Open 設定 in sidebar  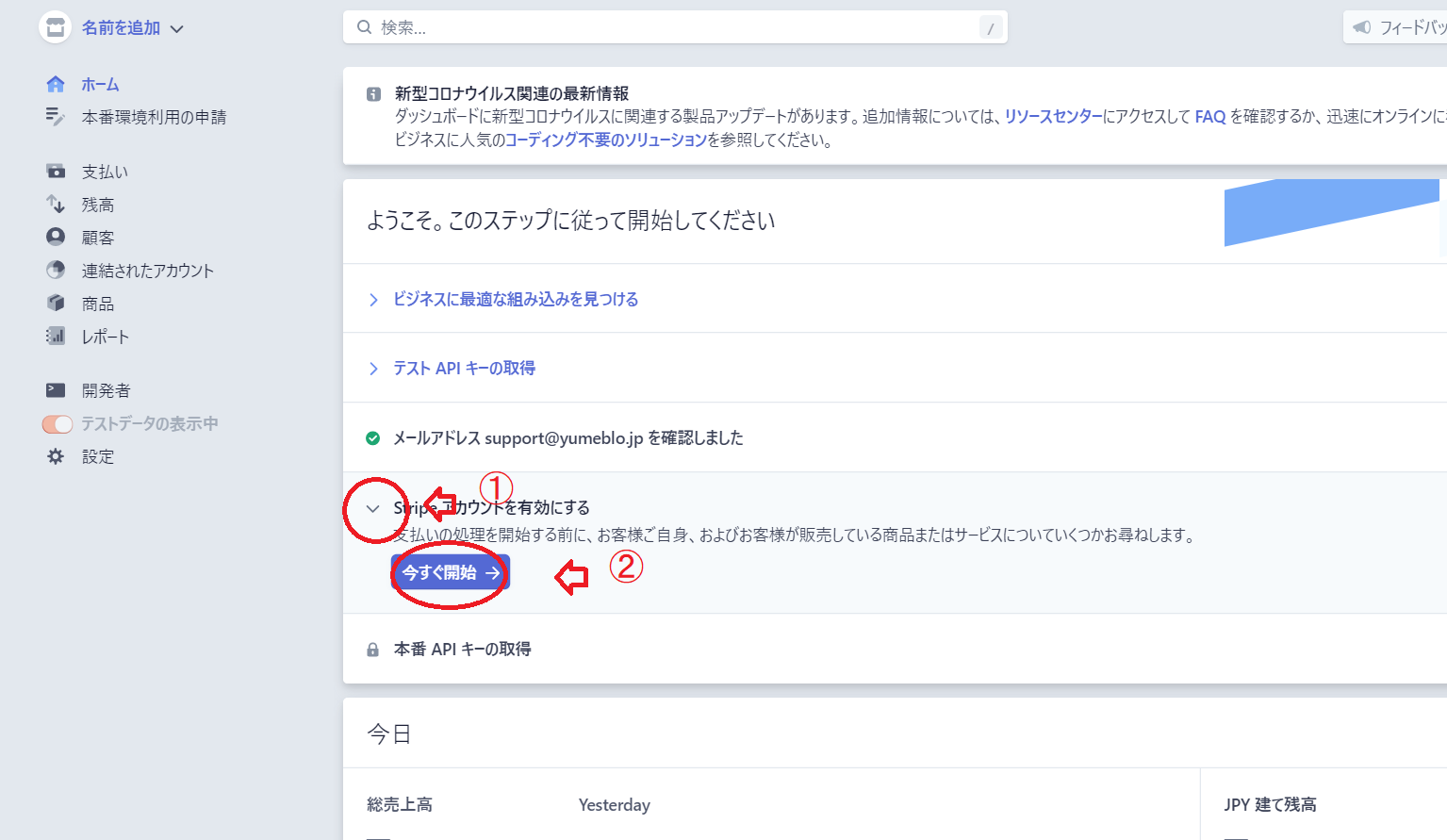coord(98,456)
